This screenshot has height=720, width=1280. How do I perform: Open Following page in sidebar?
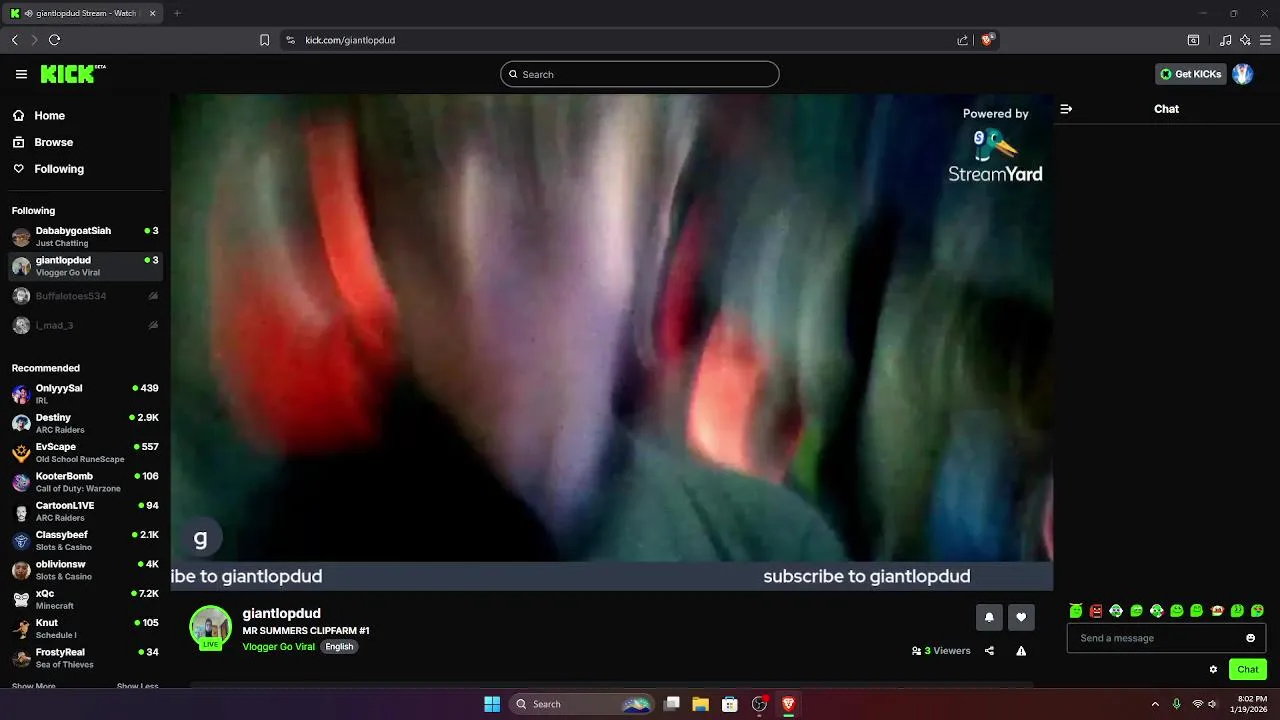point(85,169)
